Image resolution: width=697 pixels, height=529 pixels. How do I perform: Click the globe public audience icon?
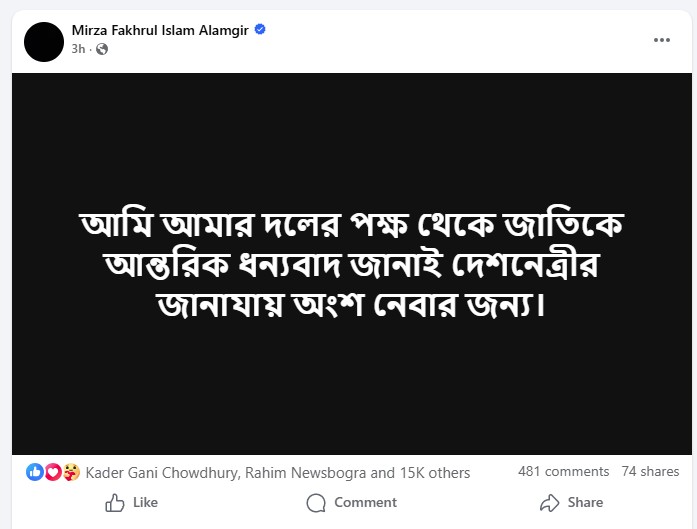tap(102, 49)
